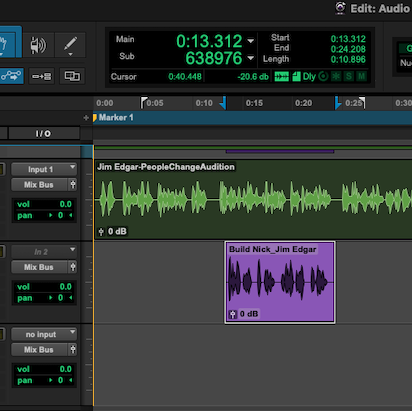Open the Sub counter time scale dropdown
Image resolution: width=412 pixels, height=411 pixels.
[x=251, y=58]
